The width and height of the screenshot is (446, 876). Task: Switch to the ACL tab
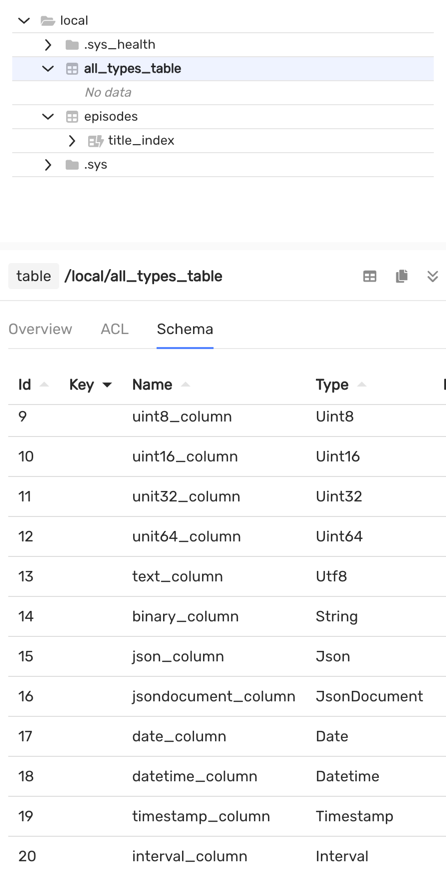pos(115,329)
